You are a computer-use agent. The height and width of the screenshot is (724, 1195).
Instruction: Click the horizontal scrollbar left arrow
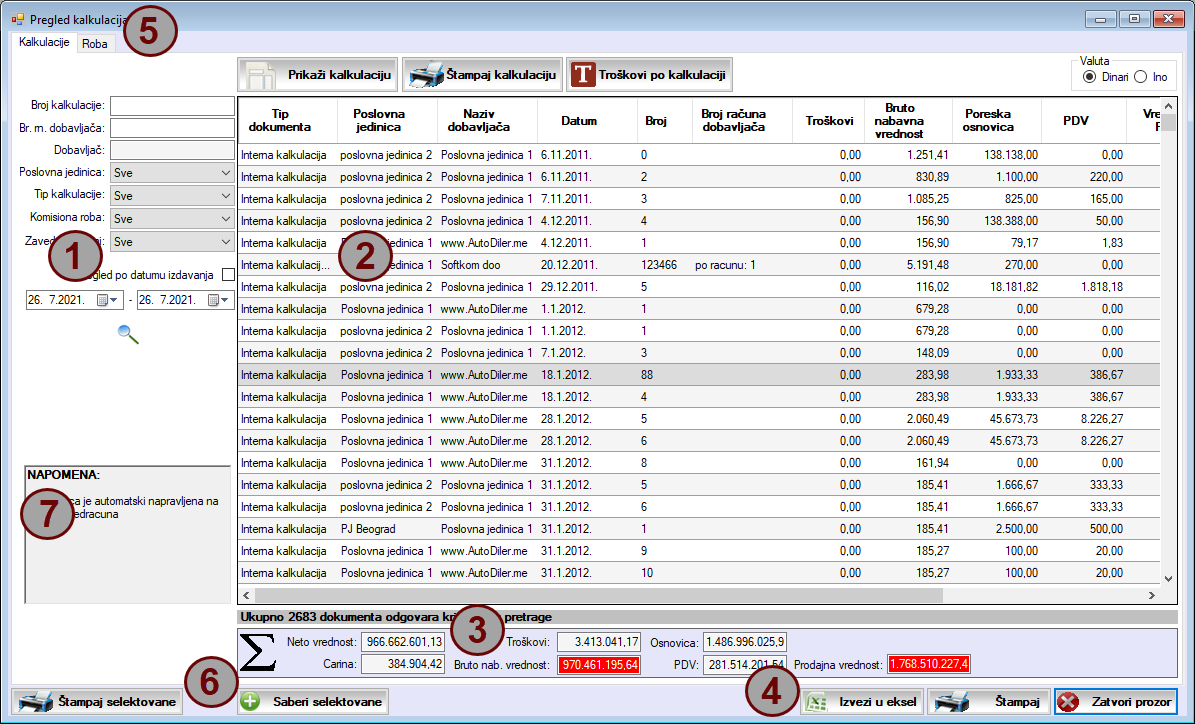click(x=246, y=595)
